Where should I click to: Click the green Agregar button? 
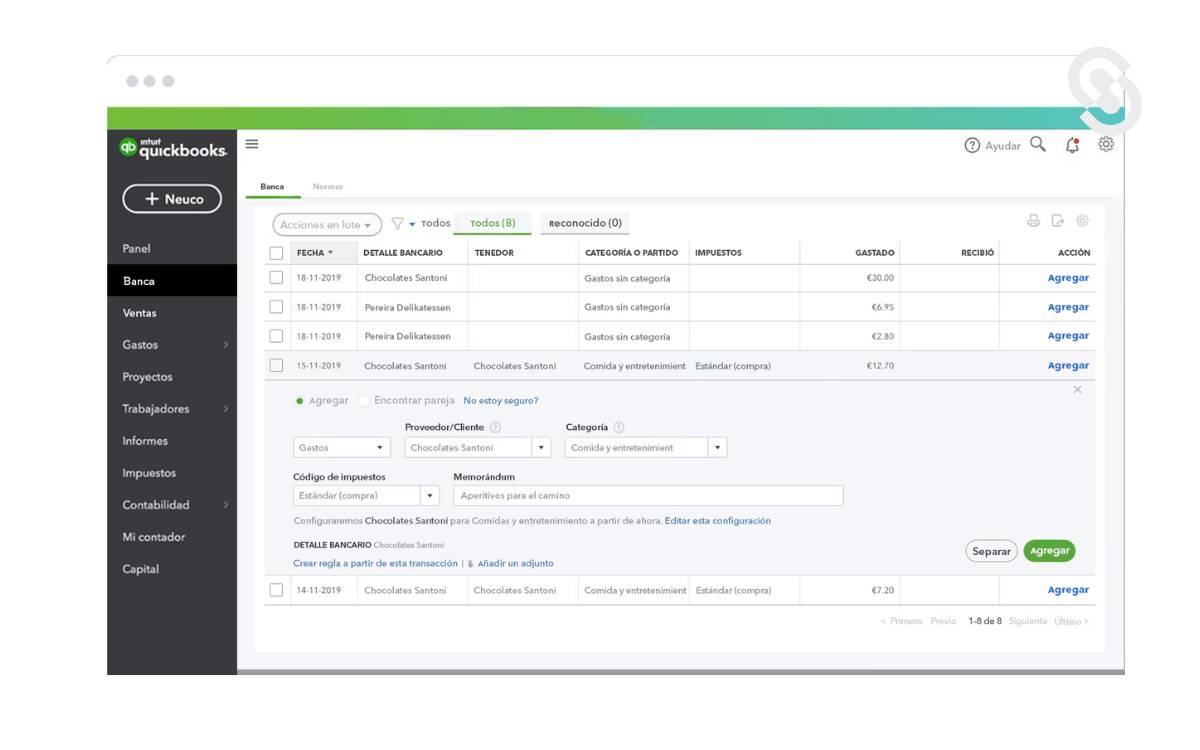point(1049,551)
